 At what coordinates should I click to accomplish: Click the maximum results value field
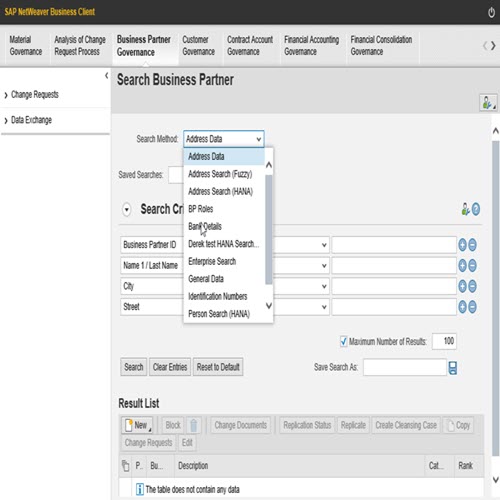[x=444, y=341]
